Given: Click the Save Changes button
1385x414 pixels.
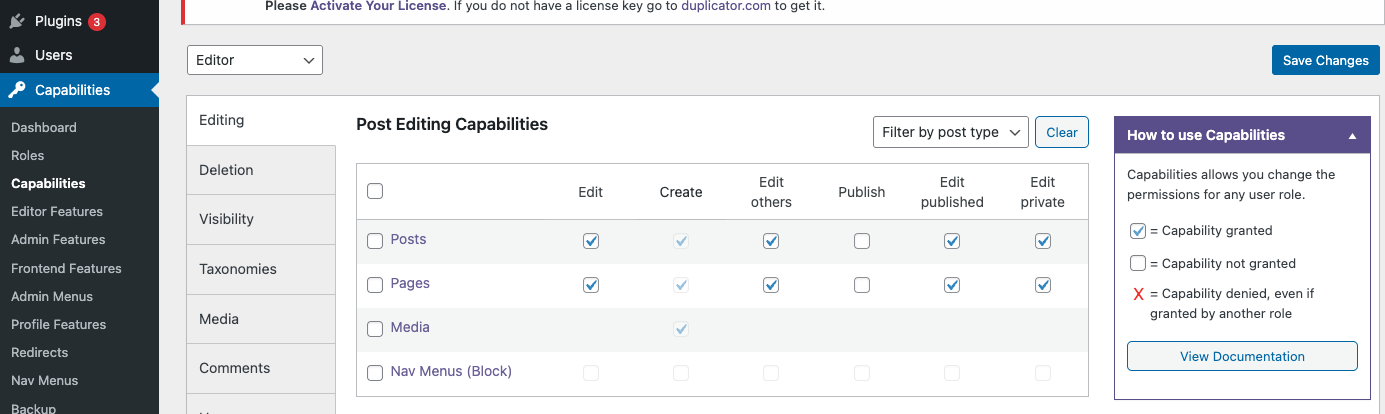Looking at the screenshot, I should pos(1325,60).
